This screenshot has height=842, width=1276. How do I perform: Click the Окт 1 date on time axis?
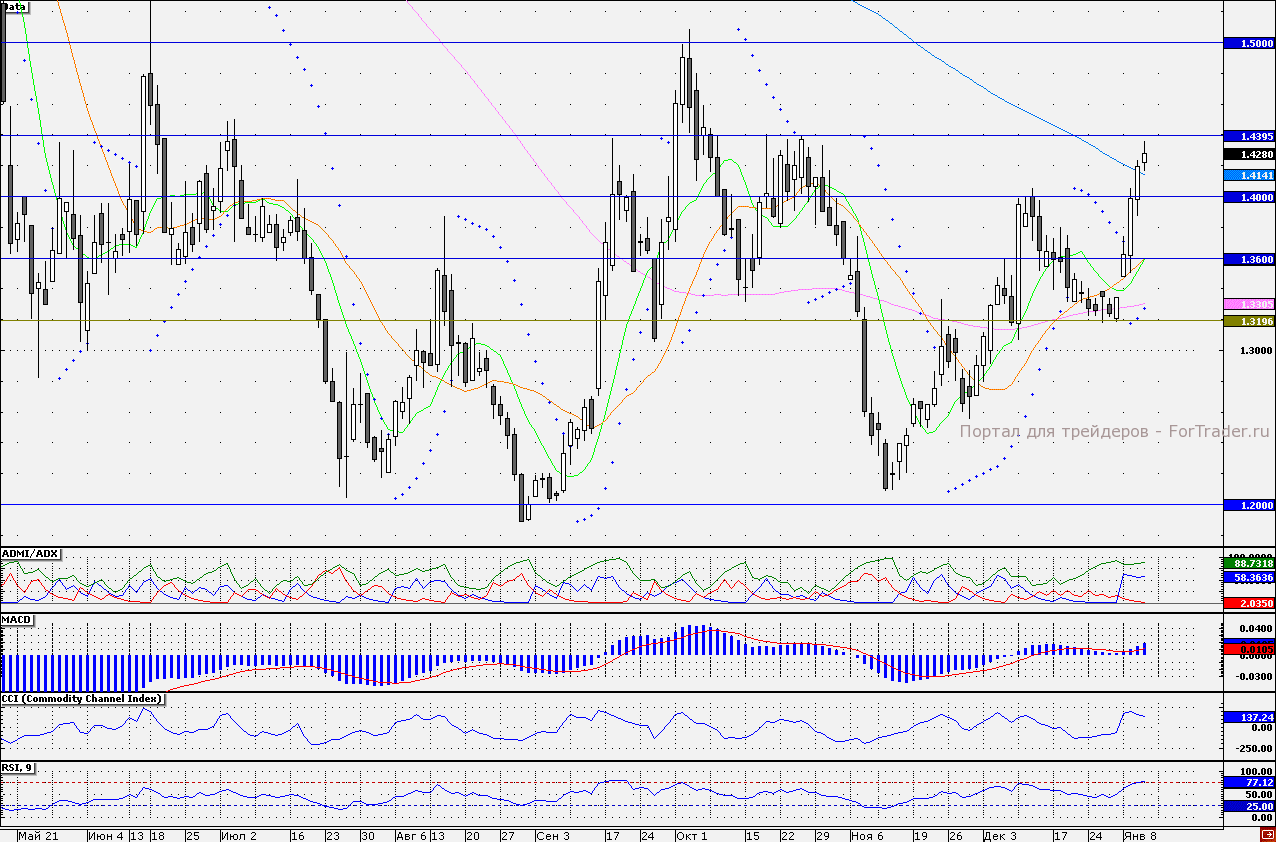tap(691, 835)
